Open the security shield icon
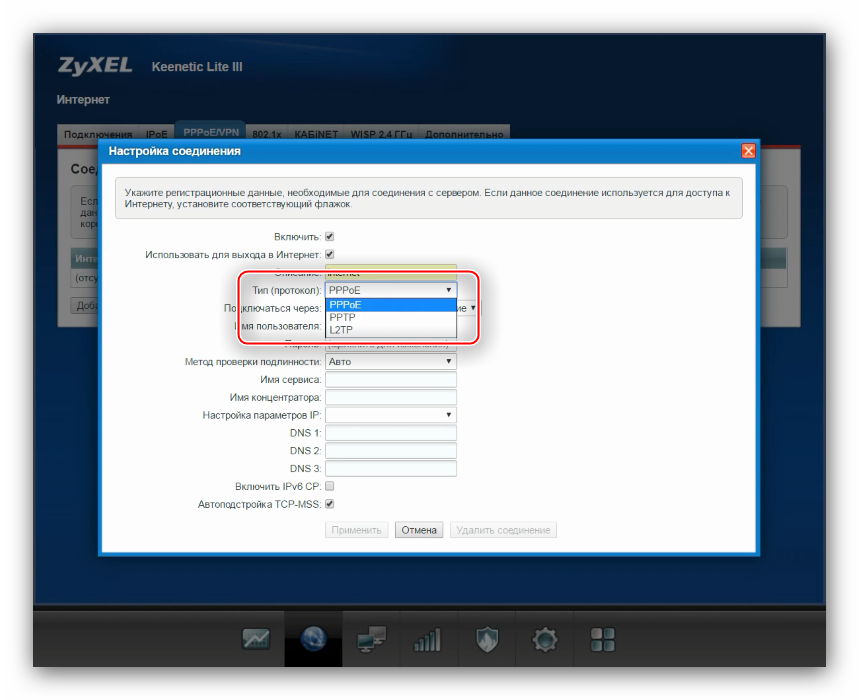 487,640
